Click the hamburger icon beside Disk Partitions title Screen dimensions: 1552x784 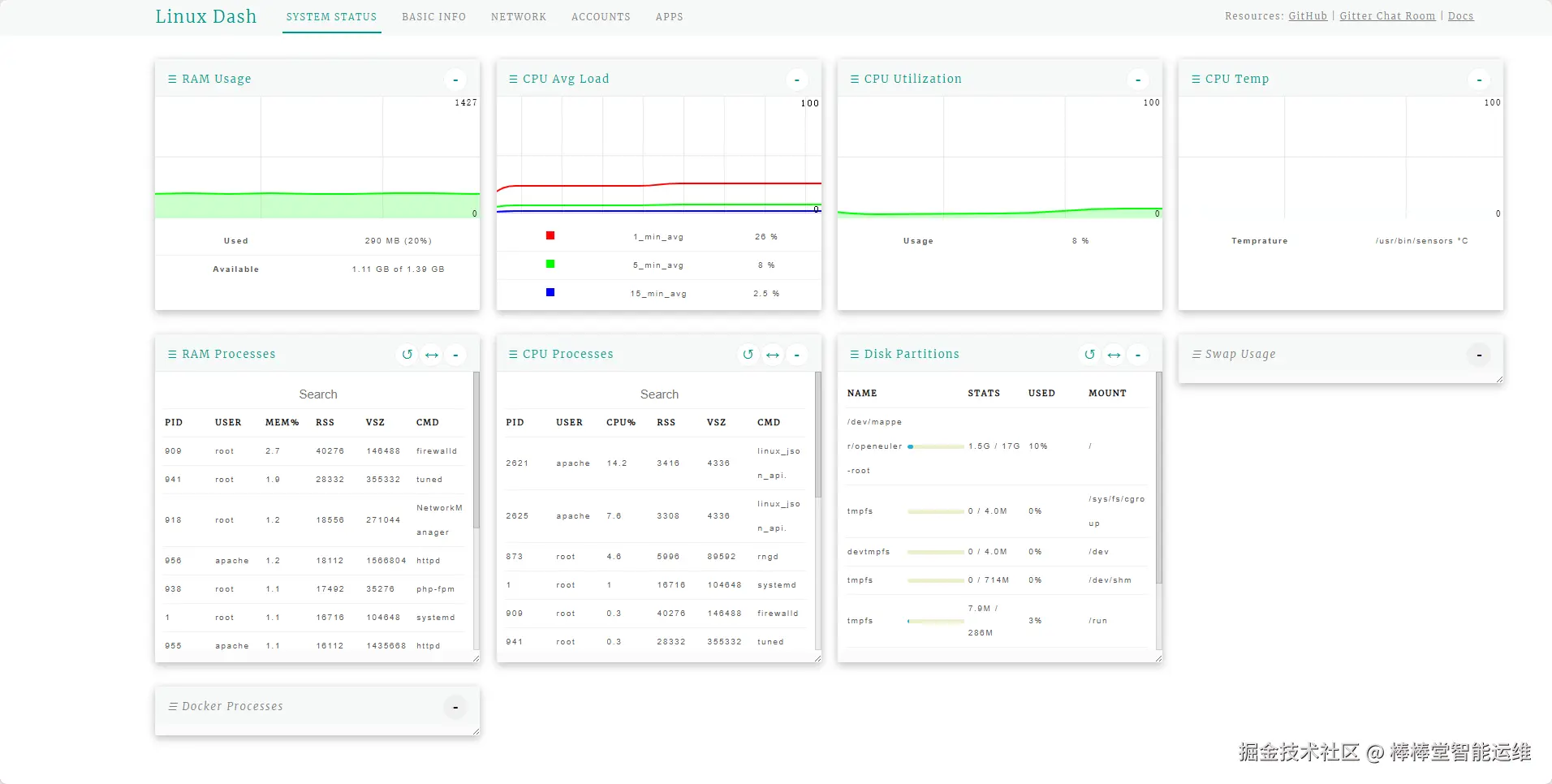pyautogui.click(x=855, y=354)
